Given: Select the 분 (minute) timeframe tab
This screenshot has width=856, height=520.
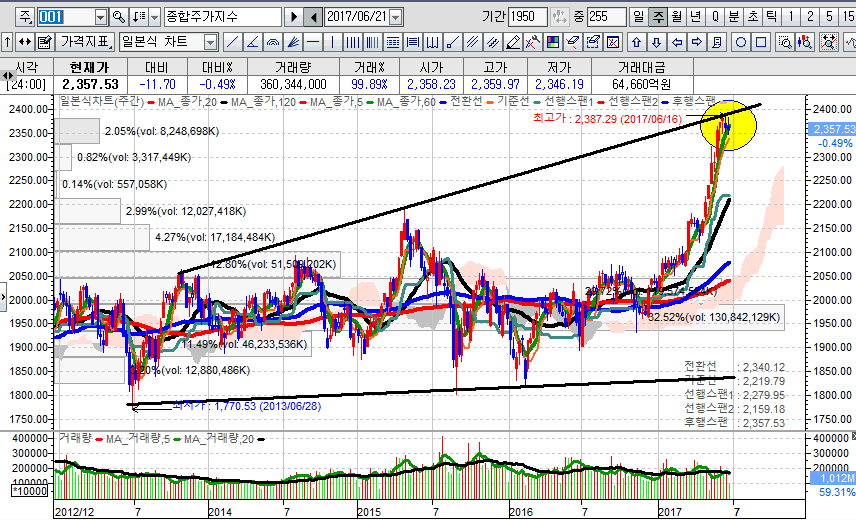Looking at the screenshot, I should coord(734,17).
